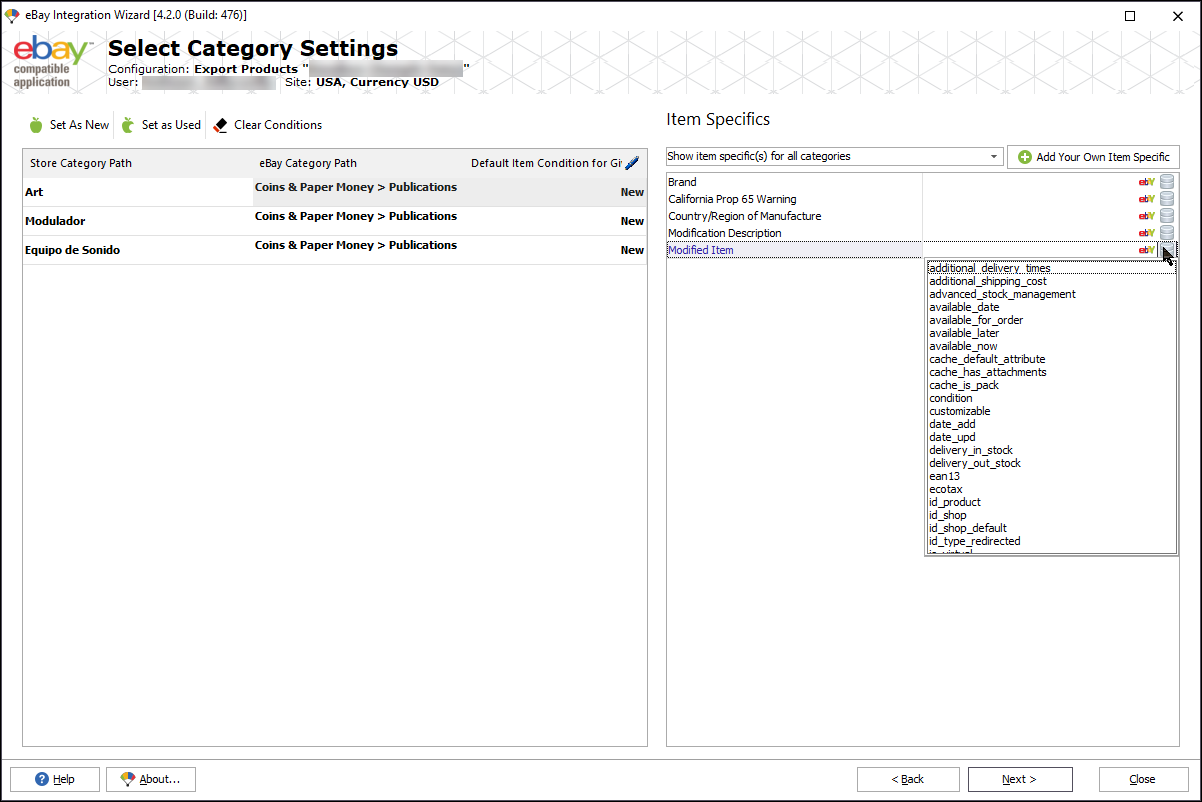Click the Next button
Image resolution: width=1202 pixels, height=802 pixels.
pyautogui.click(x=1020, y=779)
